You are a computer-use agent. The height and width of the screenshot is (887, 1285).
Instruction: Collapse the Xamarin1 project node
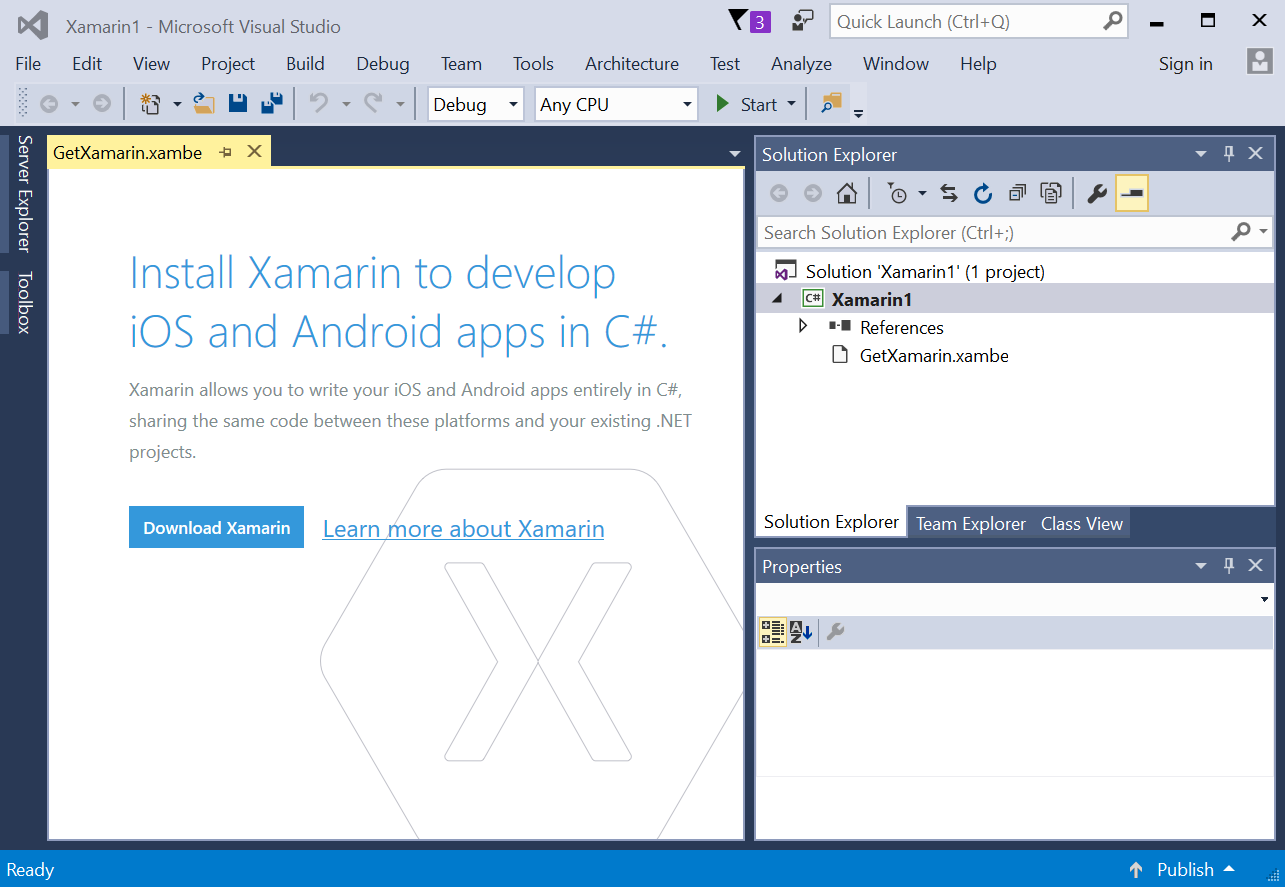click(x=778, y=299)
